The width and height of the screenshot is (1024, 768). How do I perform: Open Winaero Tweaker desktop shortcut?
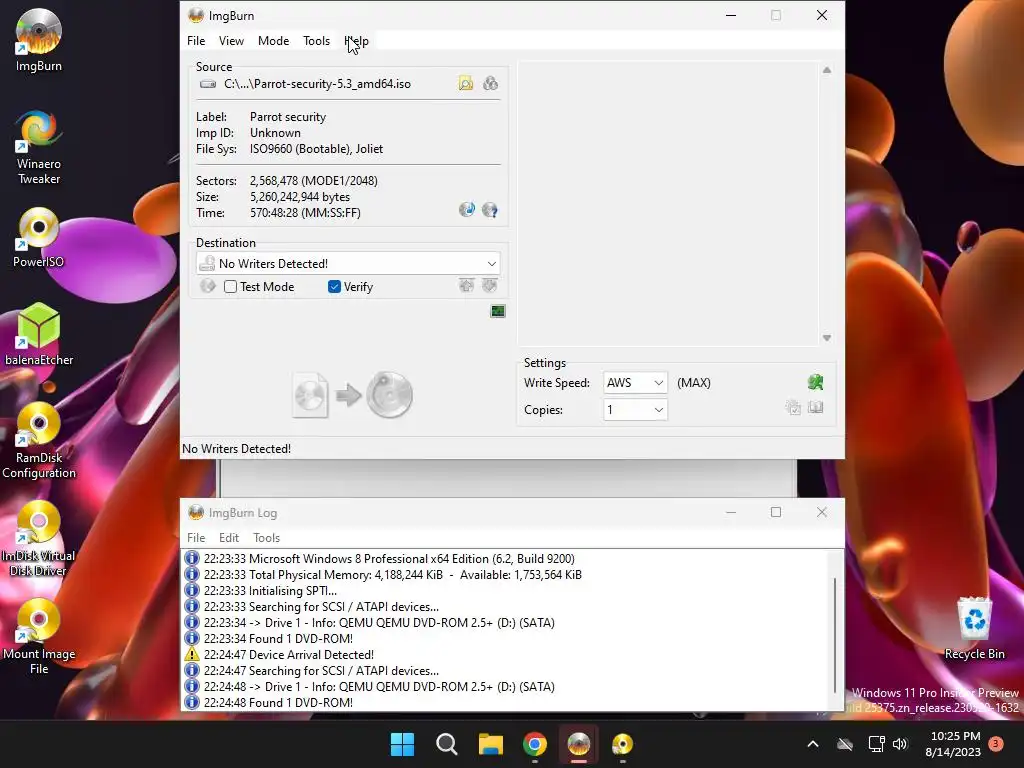pos(39,147)
